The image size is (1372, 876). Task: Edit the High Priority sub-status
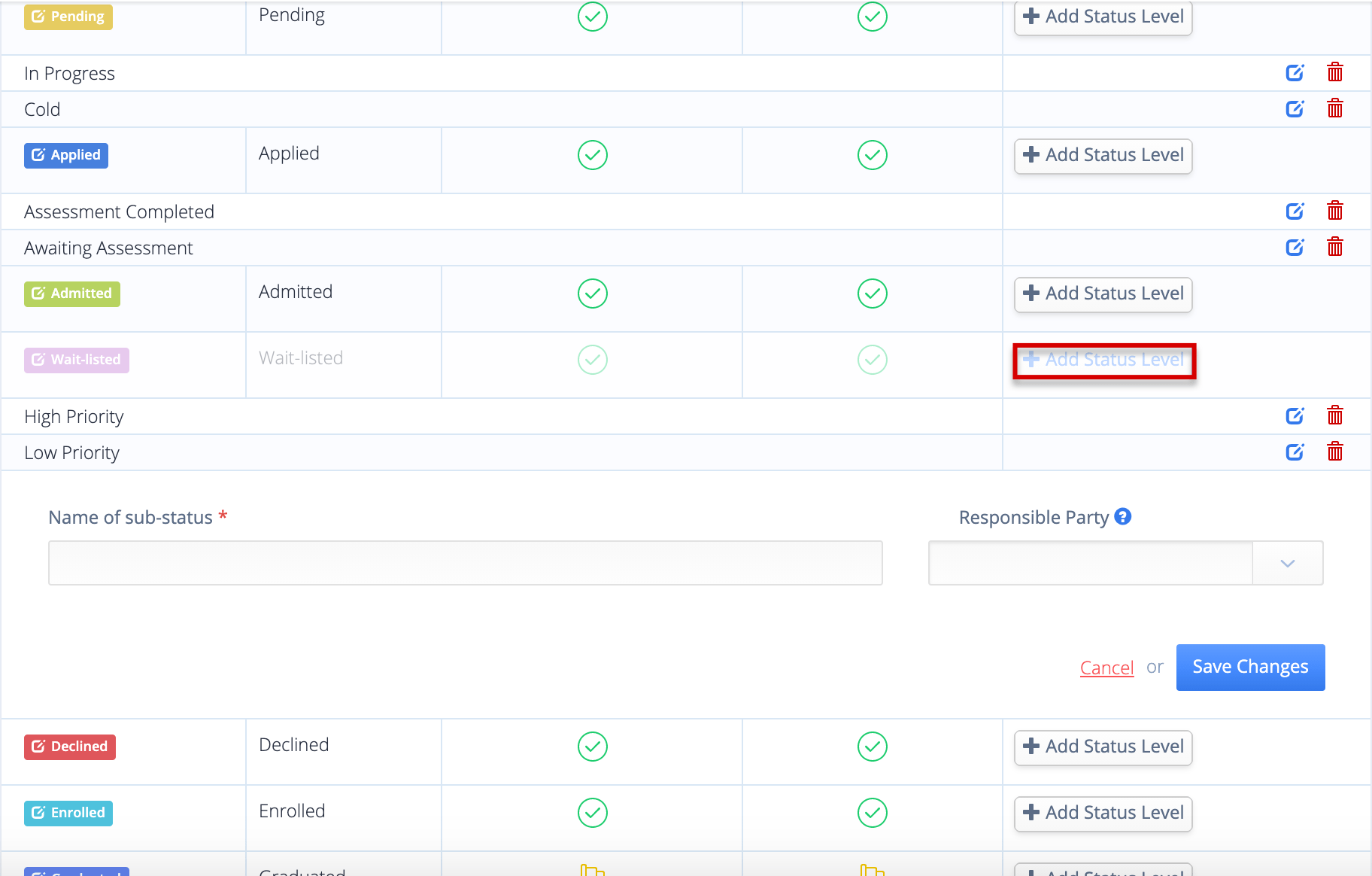(1295, 415)
